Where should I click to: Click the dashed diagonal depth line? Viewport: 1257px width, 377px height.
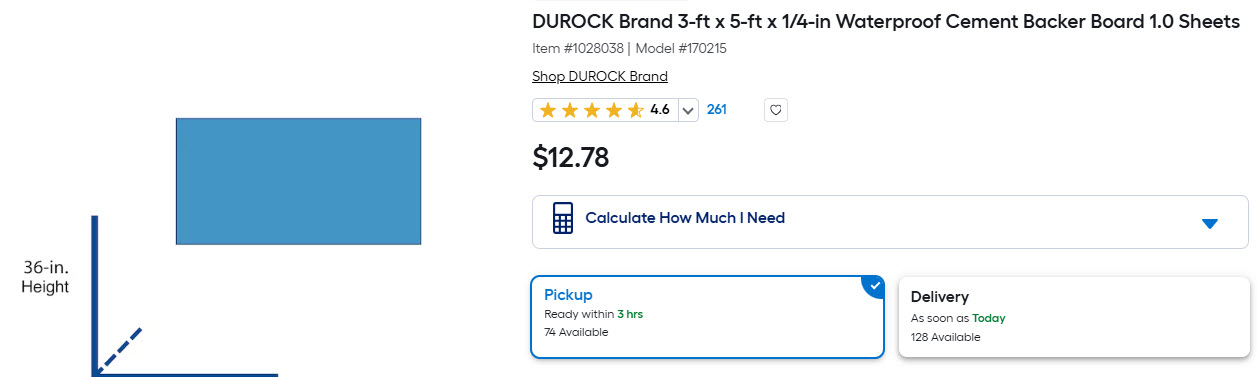pos(119,349)
